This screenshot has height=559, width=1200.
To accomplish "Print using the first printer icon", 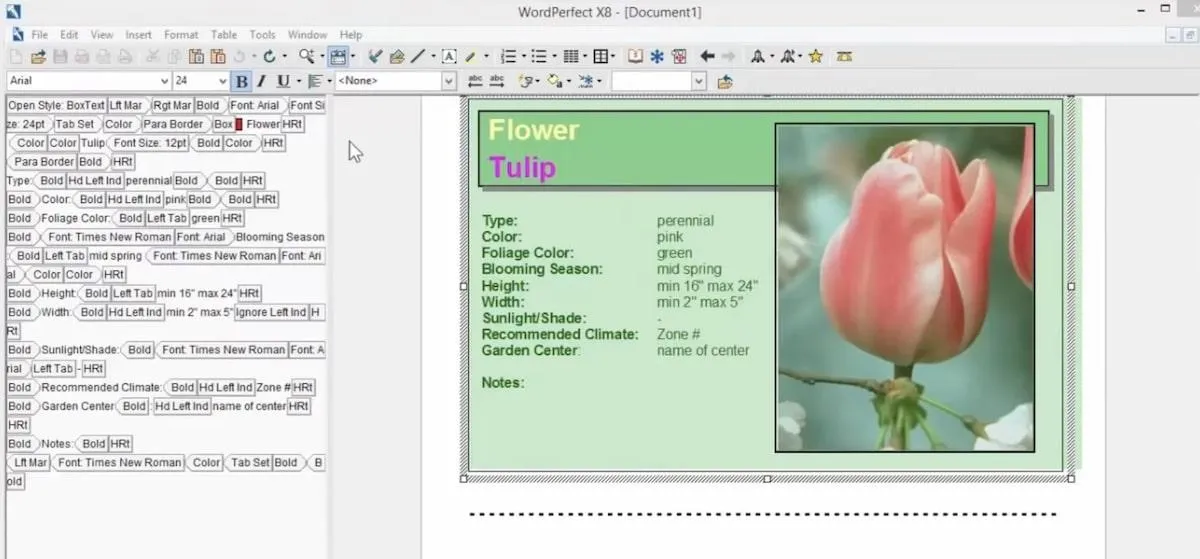I will click(81, 57).
